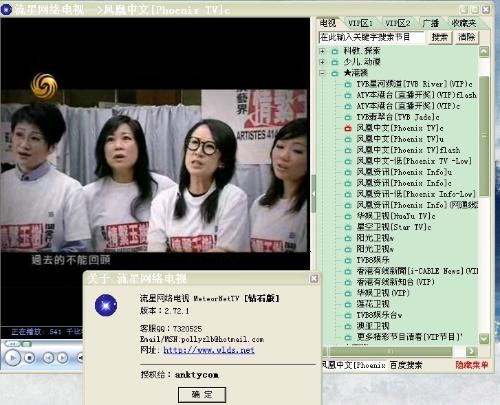The height and width of the screenshot is (405, 500).
Task: Select the TVB8娱乐台v channel
Action: tap(379, 315)
